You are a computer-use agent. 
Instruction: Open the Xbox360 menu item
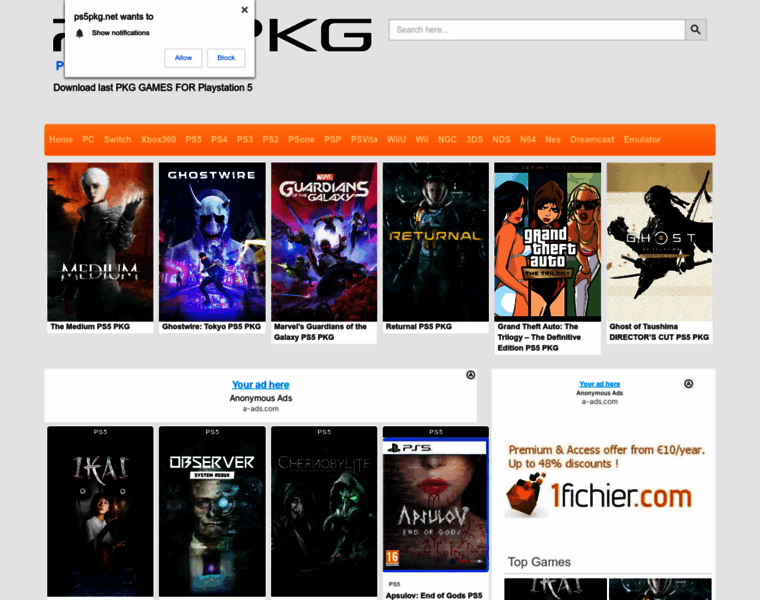click(158, 140)
